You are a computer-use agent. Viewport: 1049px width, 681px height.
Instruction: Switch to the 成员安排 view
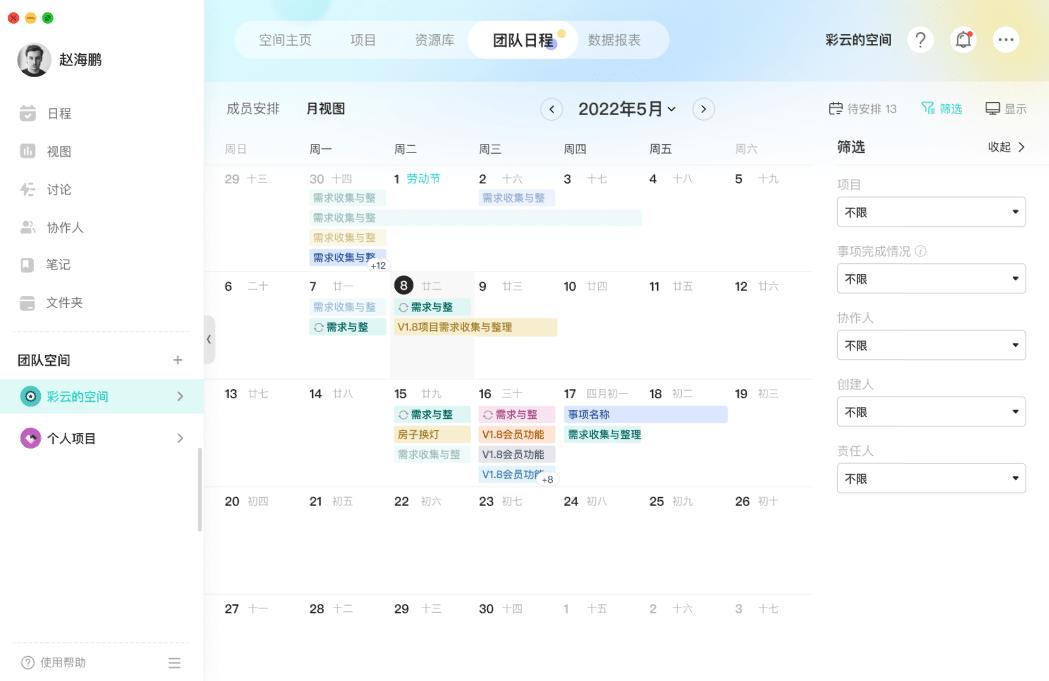tap(252, 108)
